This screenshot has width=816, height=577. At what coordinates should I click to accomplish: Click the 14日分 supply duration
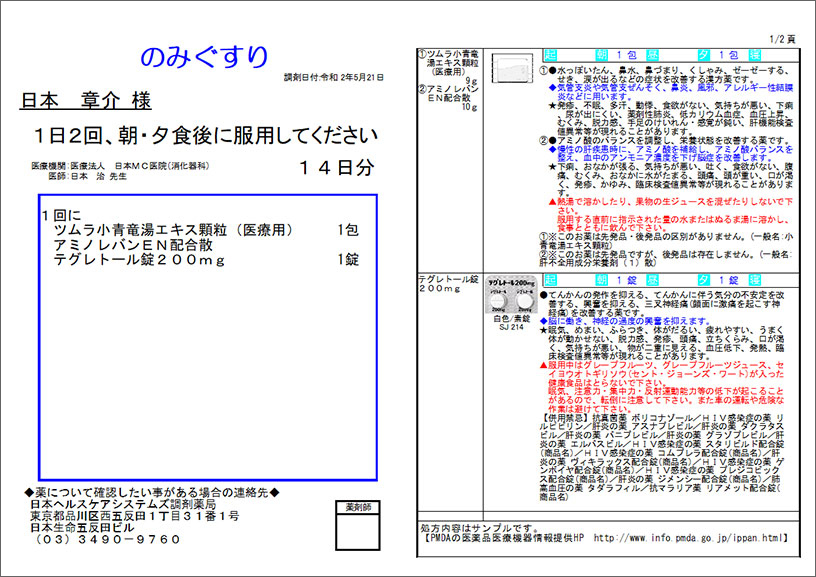(337, 168)
